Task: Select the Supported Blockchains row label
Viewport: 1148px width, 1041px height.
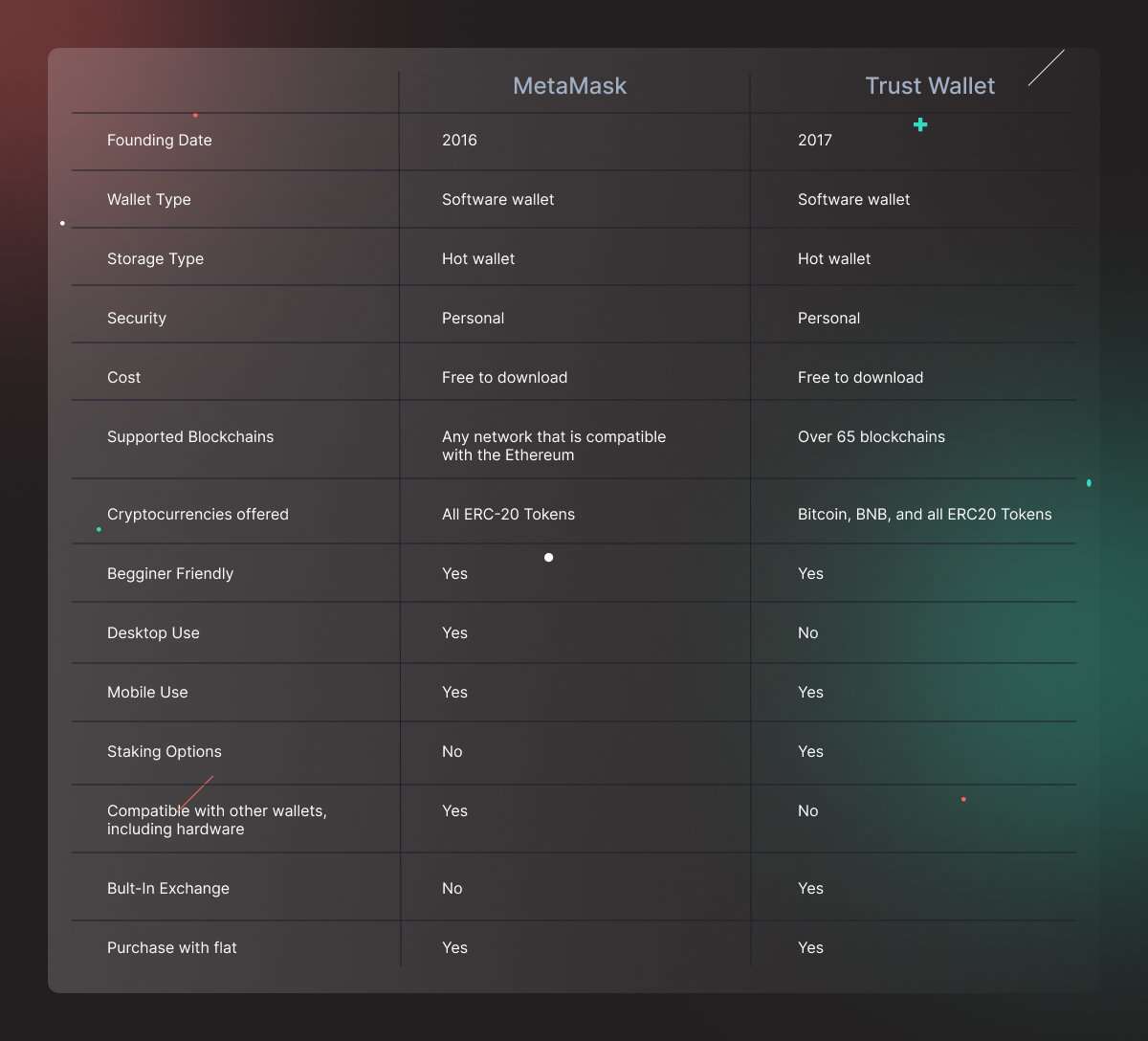Action: pos(190,436)
